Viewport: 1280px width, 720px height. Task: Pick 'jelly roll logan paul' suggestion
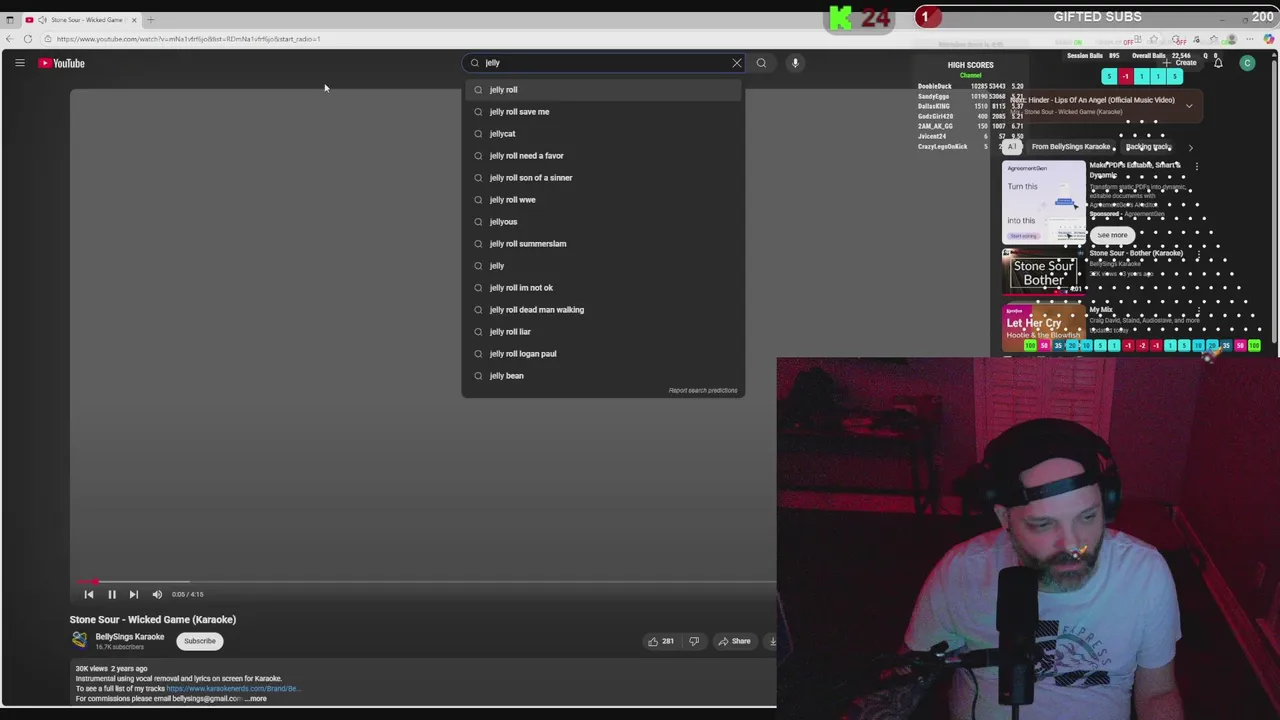602,354
